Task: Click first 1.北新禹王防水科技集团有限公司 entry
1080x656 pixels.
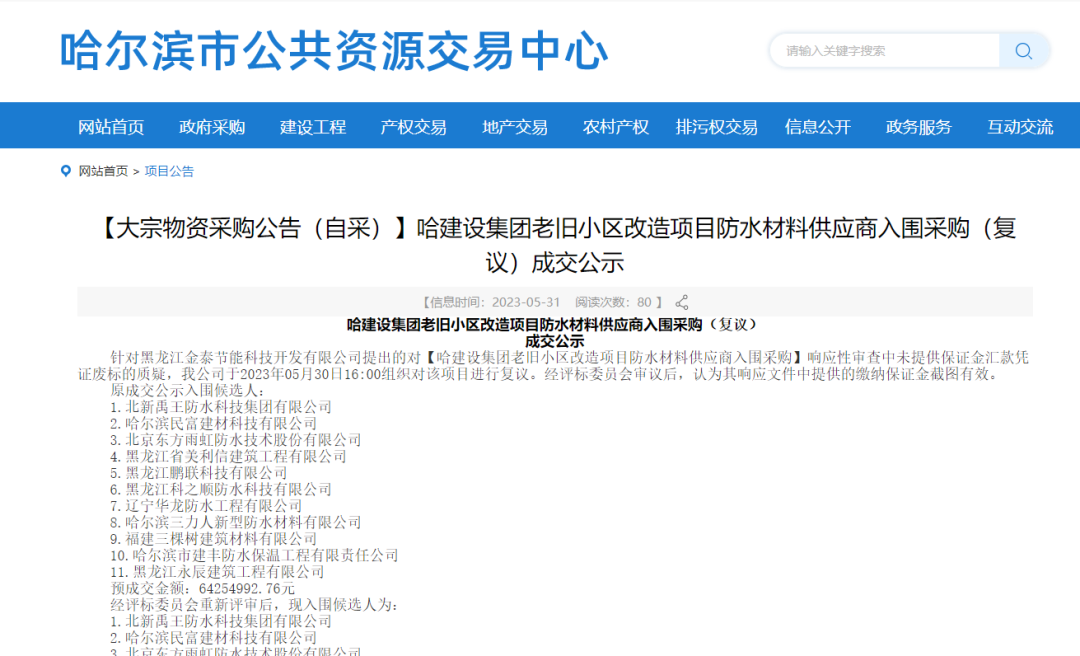Action: click(221, 407)
